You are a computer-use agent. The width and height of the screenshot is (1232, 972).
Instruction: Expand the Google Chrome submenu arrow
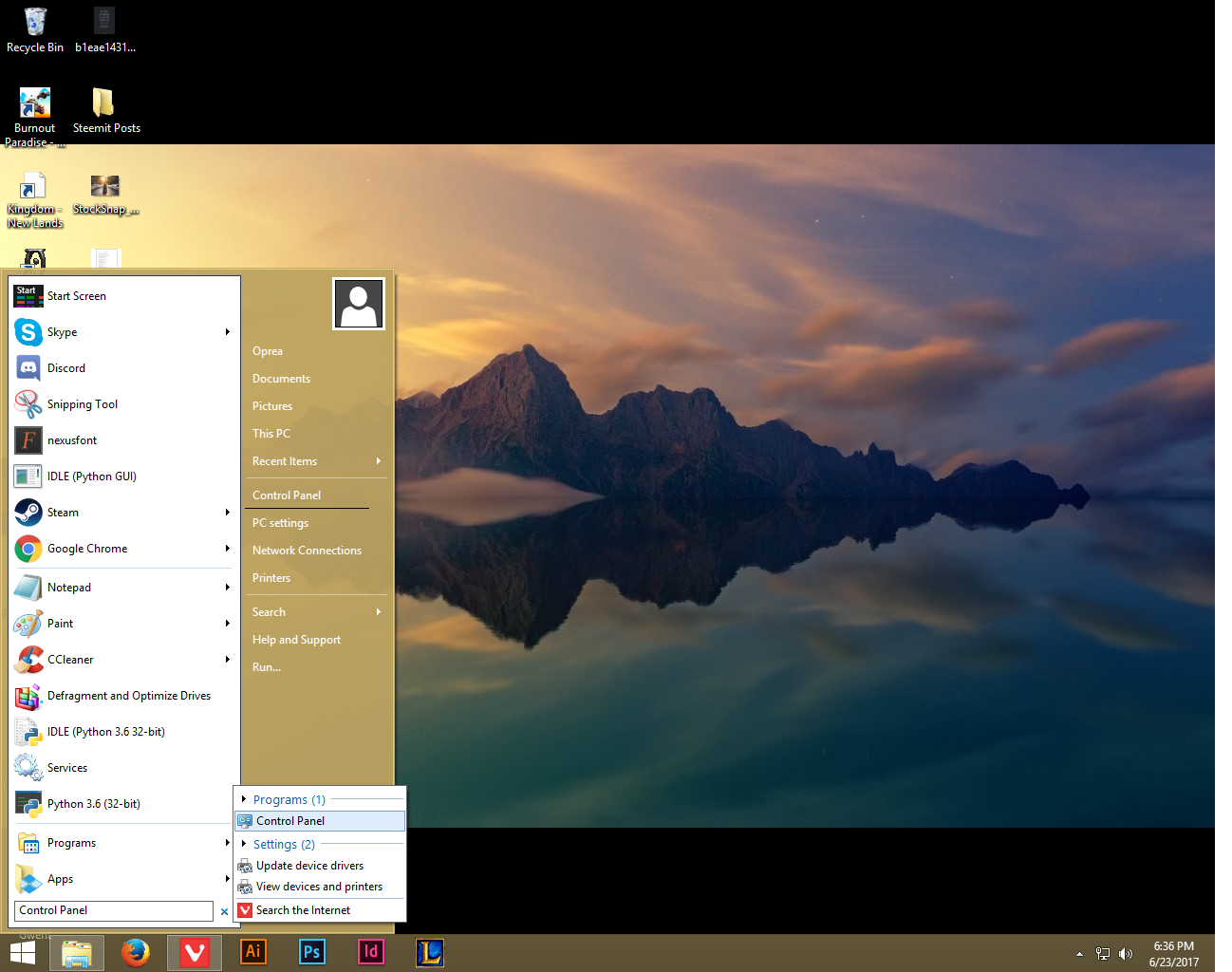[228, 549]
